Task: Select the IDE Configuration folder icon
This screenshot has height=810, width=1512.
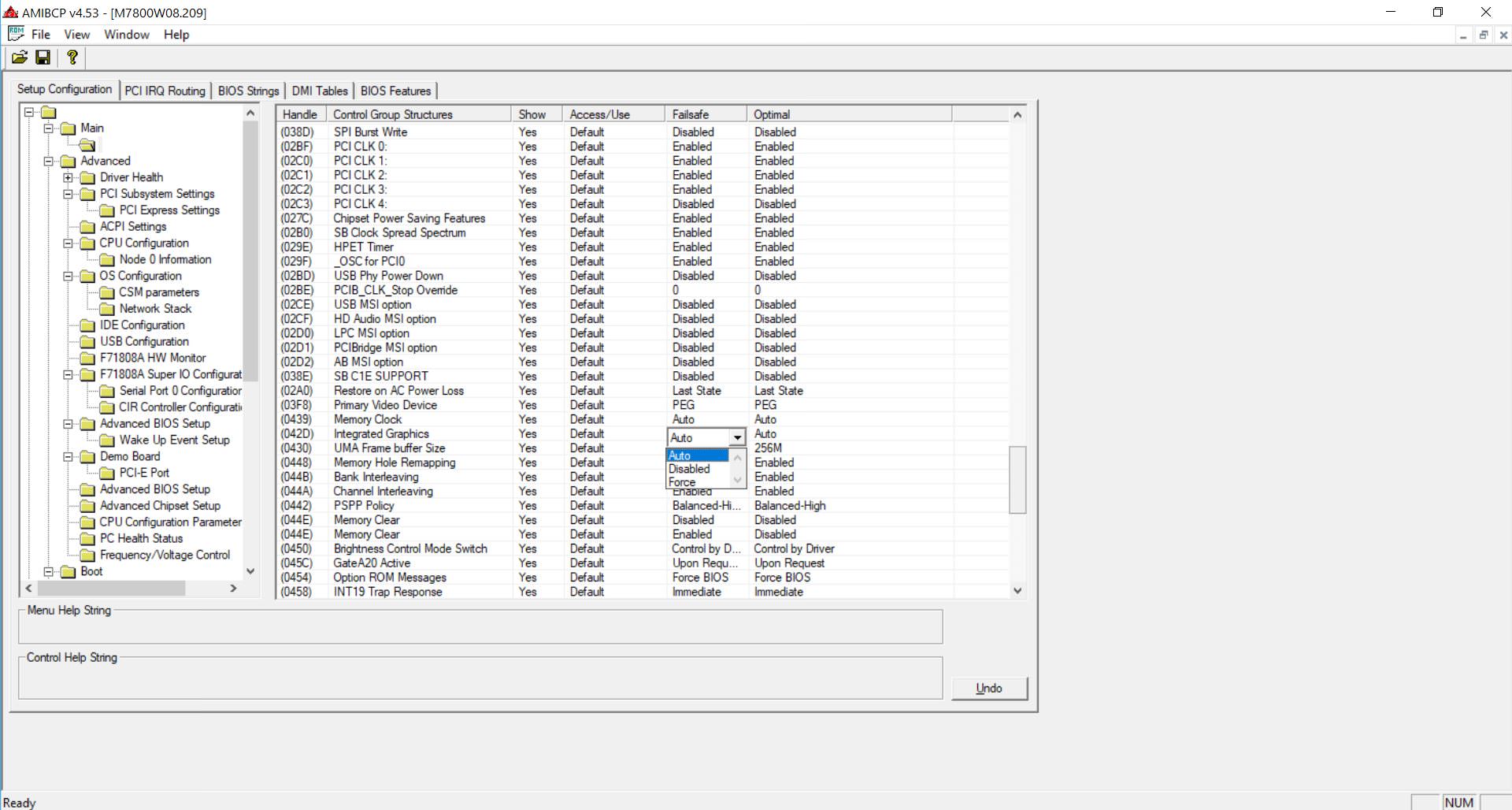Action: [88, 325]
